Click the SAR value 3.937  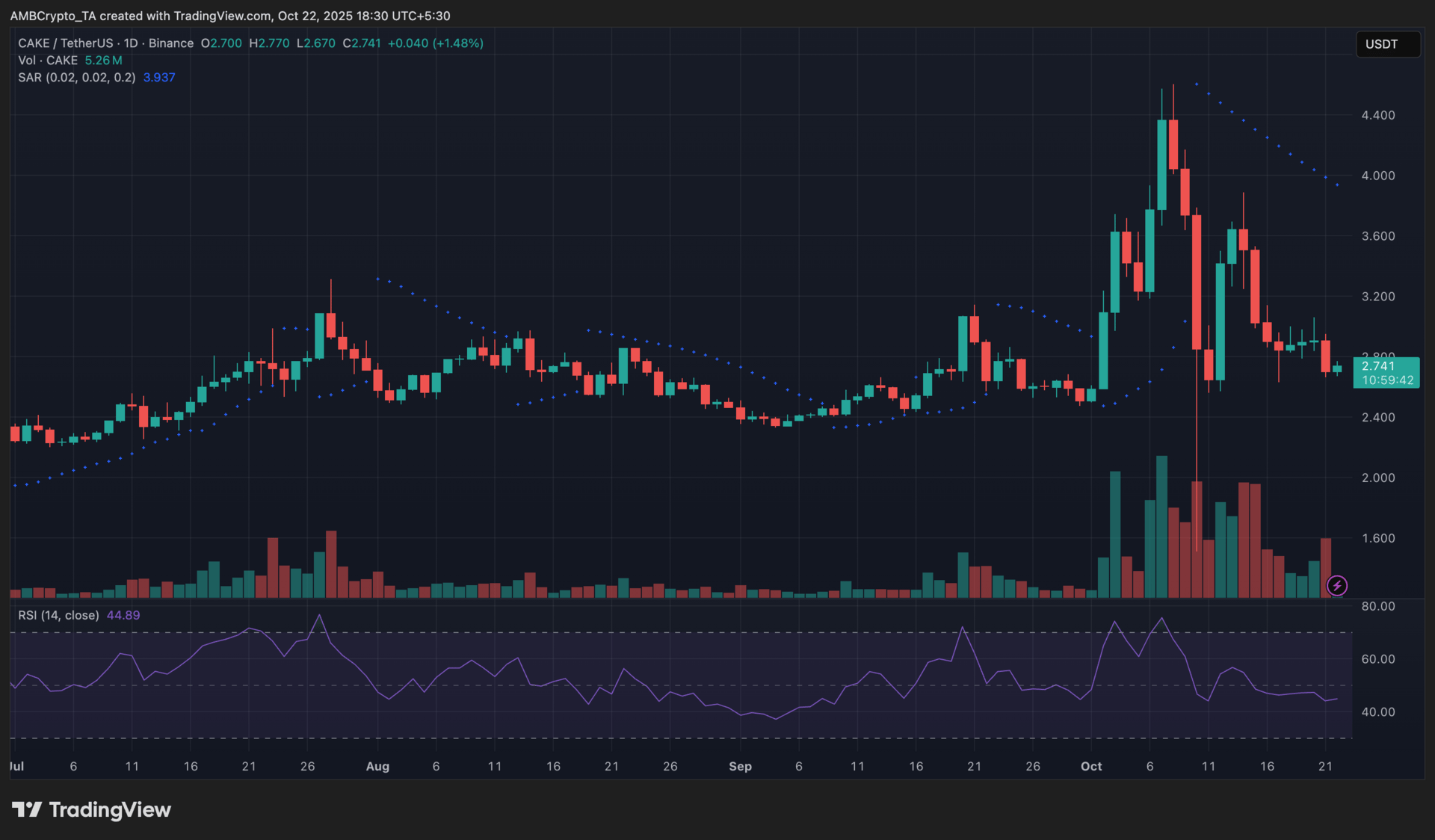pyautogui.click(x=158, y=78)
